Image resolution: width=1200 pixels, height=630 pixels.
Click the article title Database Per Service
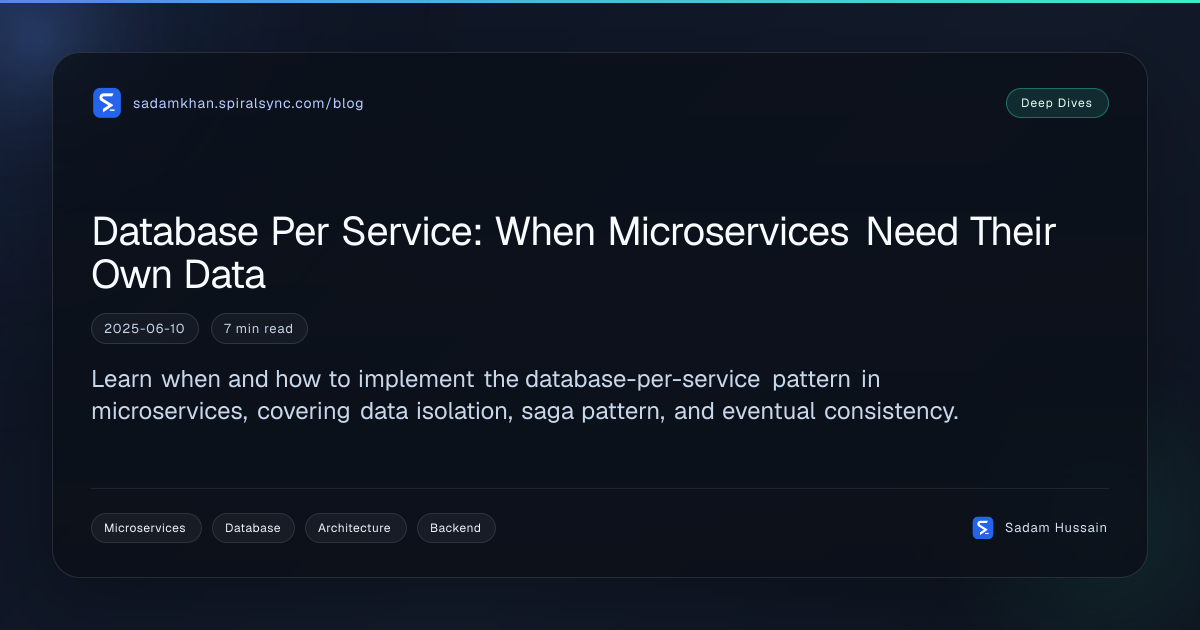(x=574, y=253)
